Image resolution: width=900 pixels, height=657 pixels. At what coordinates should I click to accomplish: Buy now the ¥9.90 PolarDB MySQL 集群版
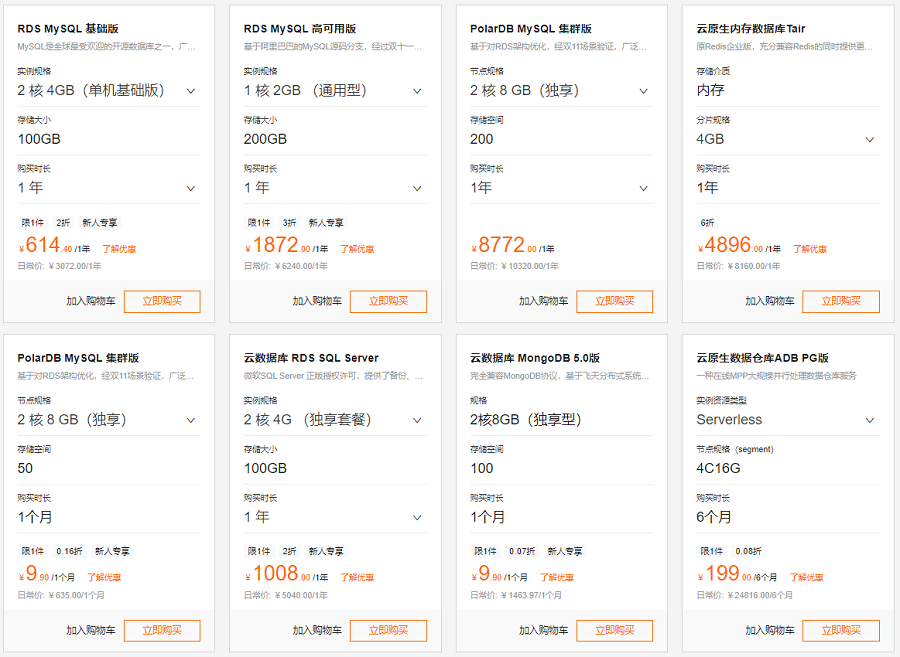coord(162,631)
